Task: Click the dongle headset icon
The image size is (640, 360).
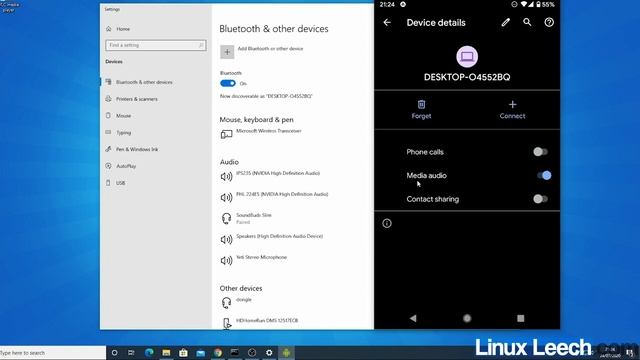Action: 226,302
